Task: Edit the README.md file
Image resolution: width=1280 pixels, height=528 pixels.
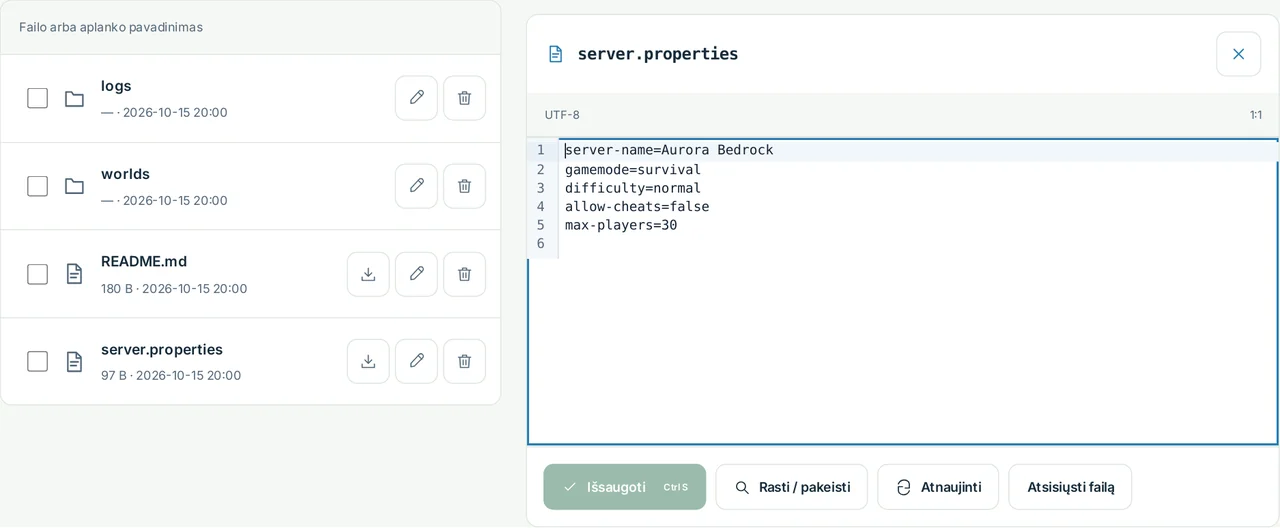Action: click(416, 274)
